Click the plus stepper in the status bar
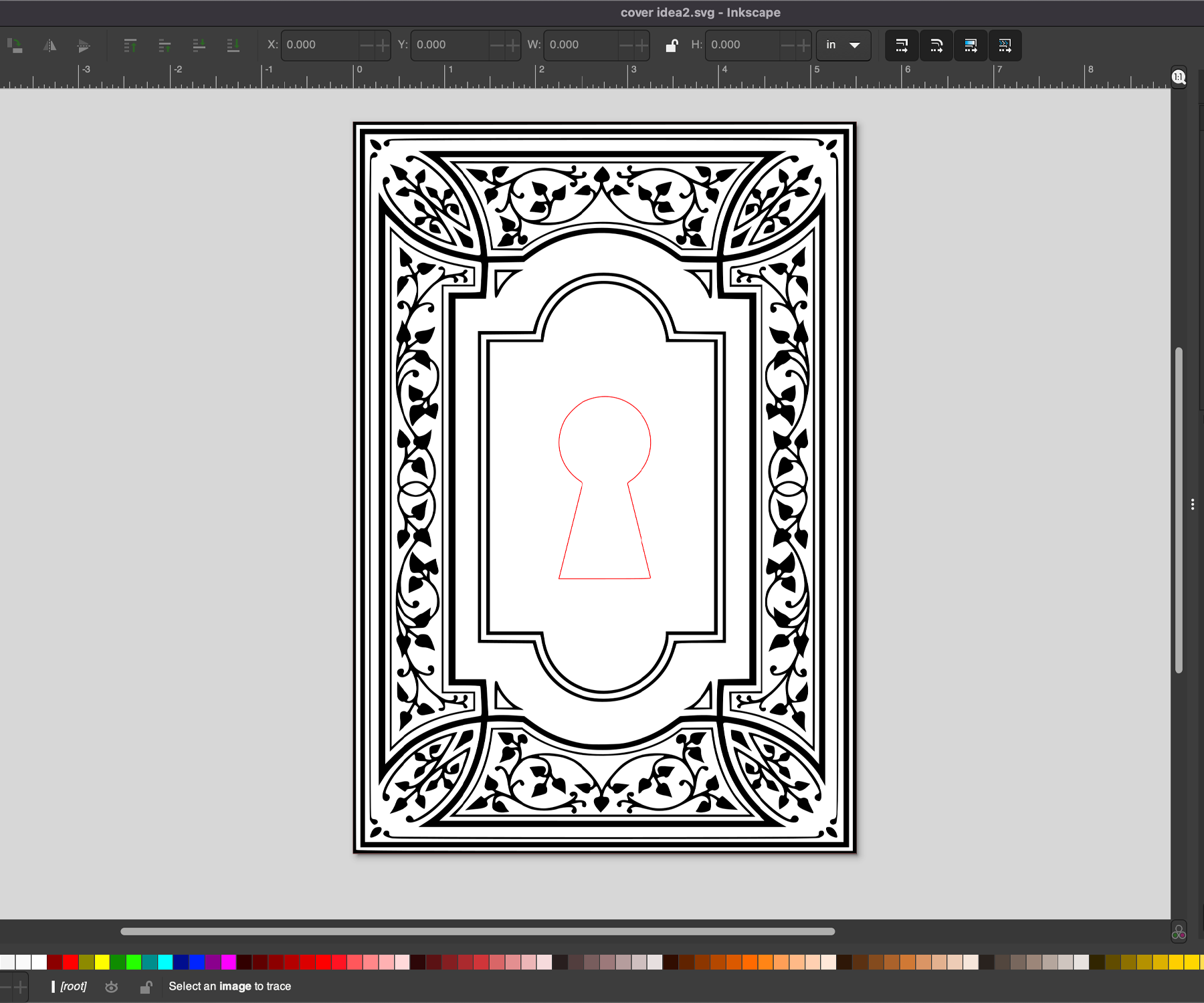Image resolution: width=1204 pixels, height=1003 pixels. 21,987
